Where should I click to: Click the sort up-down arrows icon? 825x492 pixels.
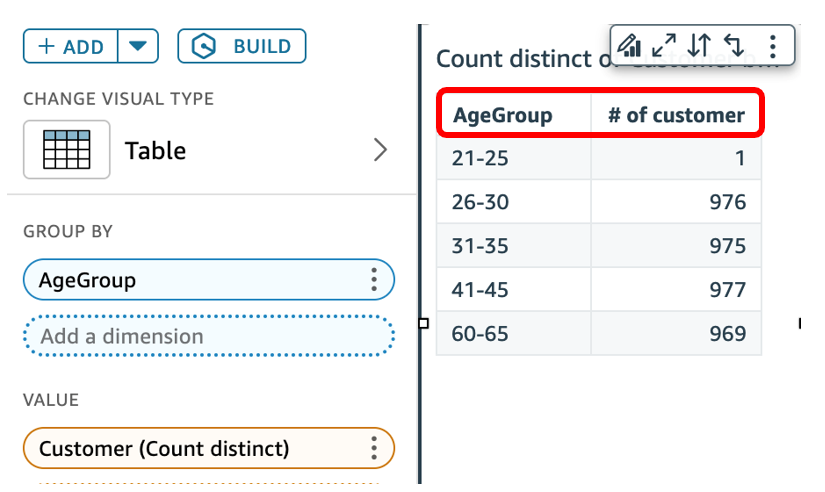click(x=700, y=45)
